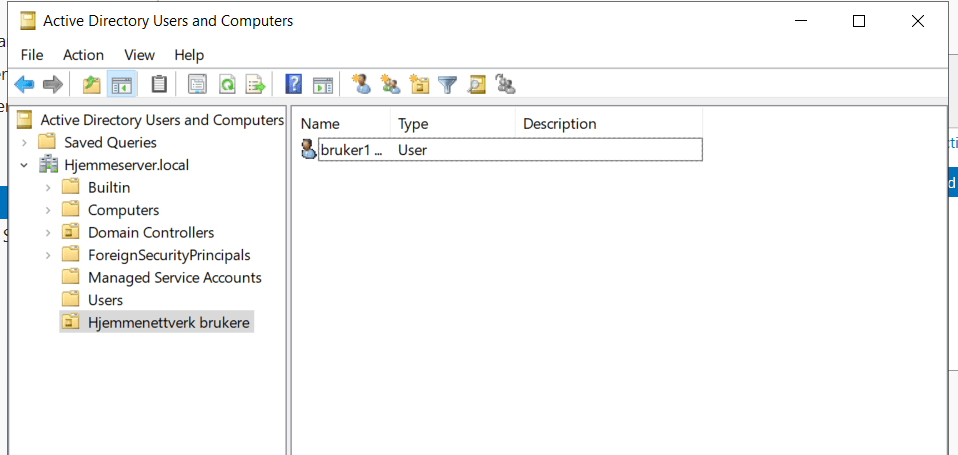958x455 pixels.
Task: Open Help with the question mark icon
Action: (294, 85)
